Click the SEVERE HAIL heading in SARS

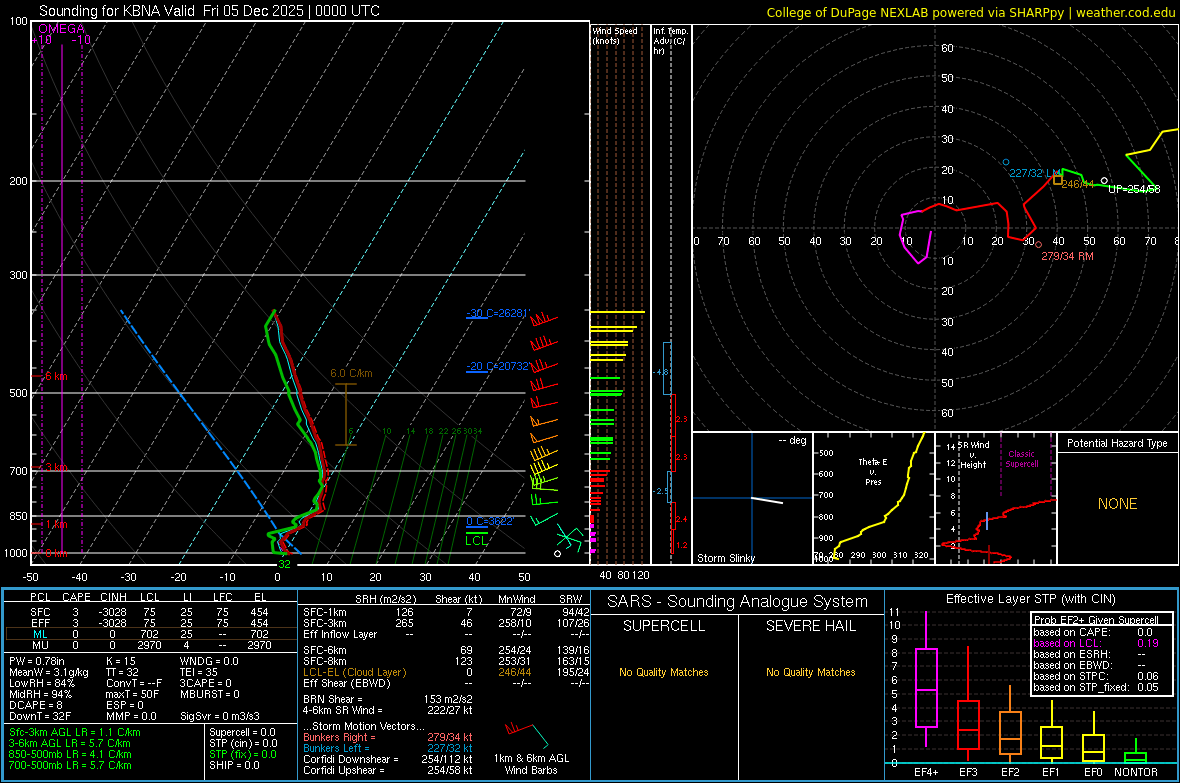tap(810, 626)
